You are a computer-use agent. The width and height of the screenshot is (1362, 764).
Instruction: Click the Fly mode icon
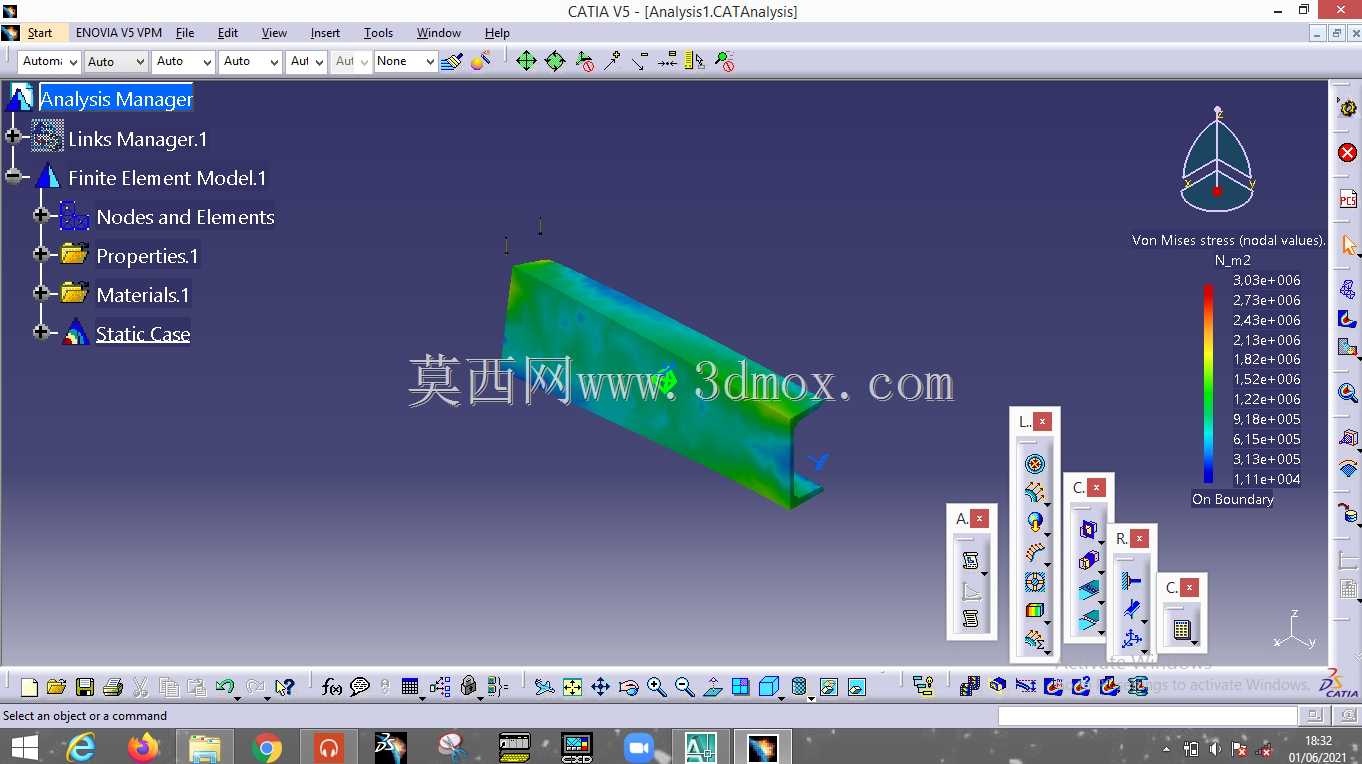coord(544,687)
